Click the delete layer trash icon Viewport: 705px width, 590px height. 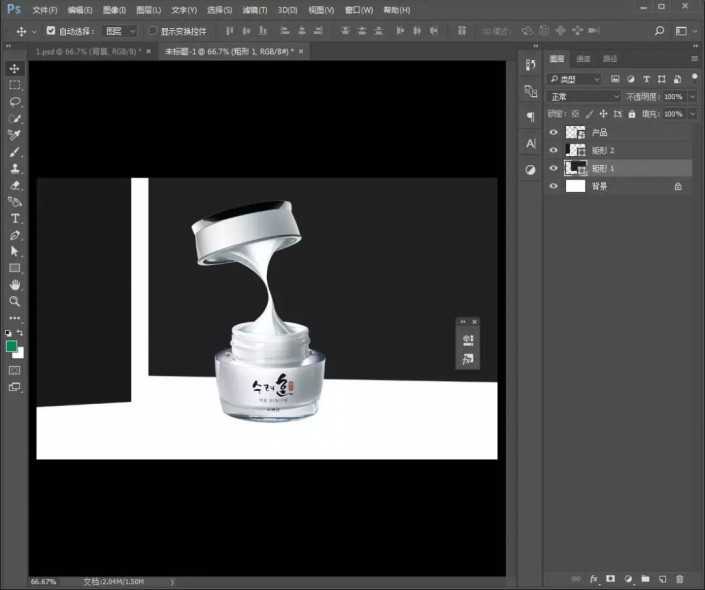(680, 579)
